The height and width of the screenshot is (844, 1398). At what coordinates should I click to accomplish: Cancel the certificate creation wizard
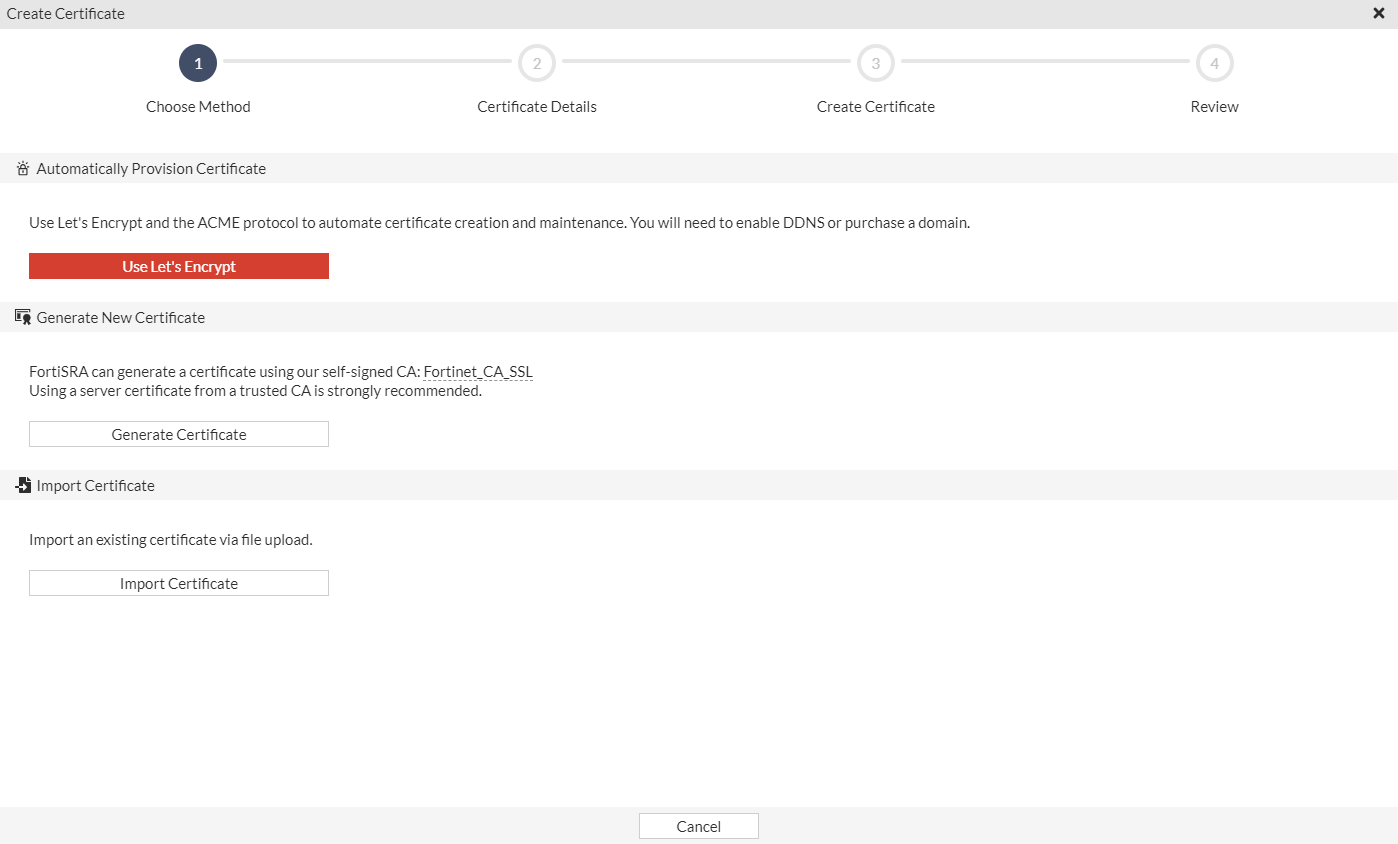pos(698,825)
